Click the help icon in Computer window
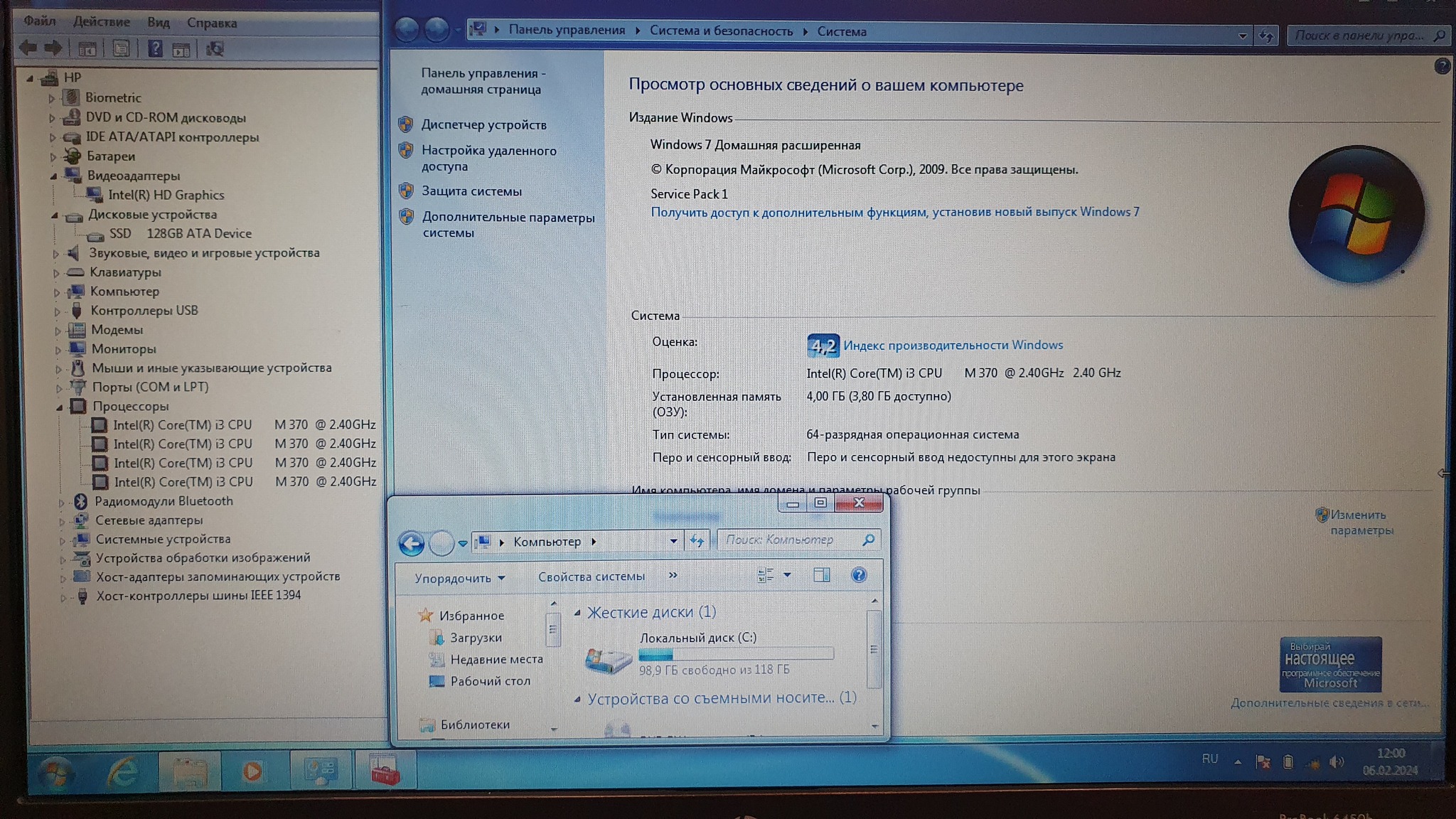Screen dimensions: 1456x819 (x=859, y=575)
